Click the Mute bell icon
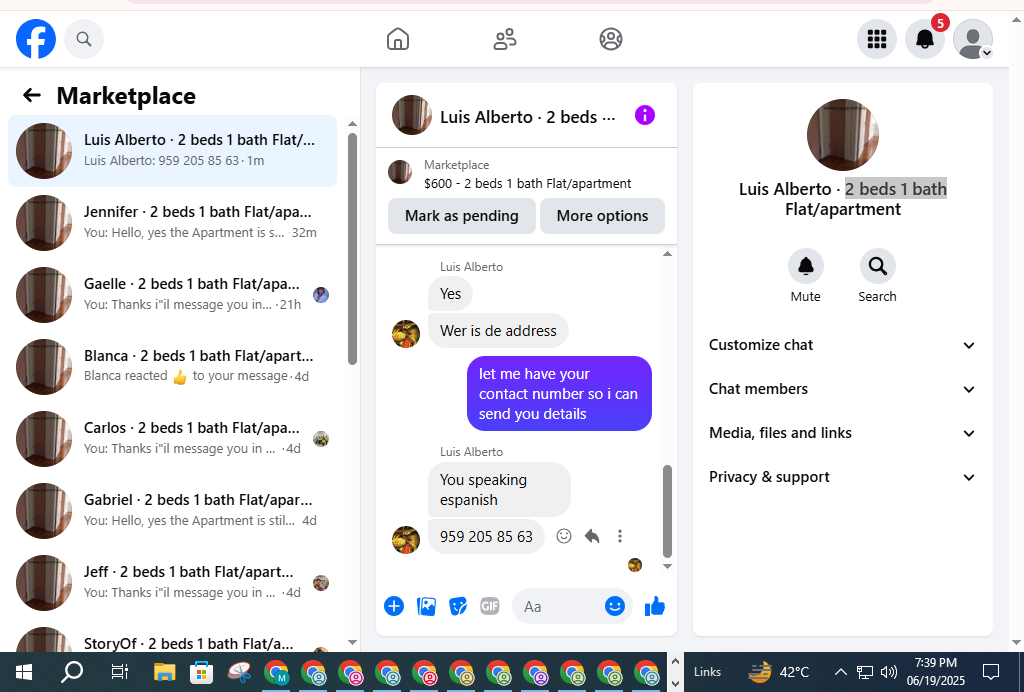1024x692 pixels. [x=805, y=266]
